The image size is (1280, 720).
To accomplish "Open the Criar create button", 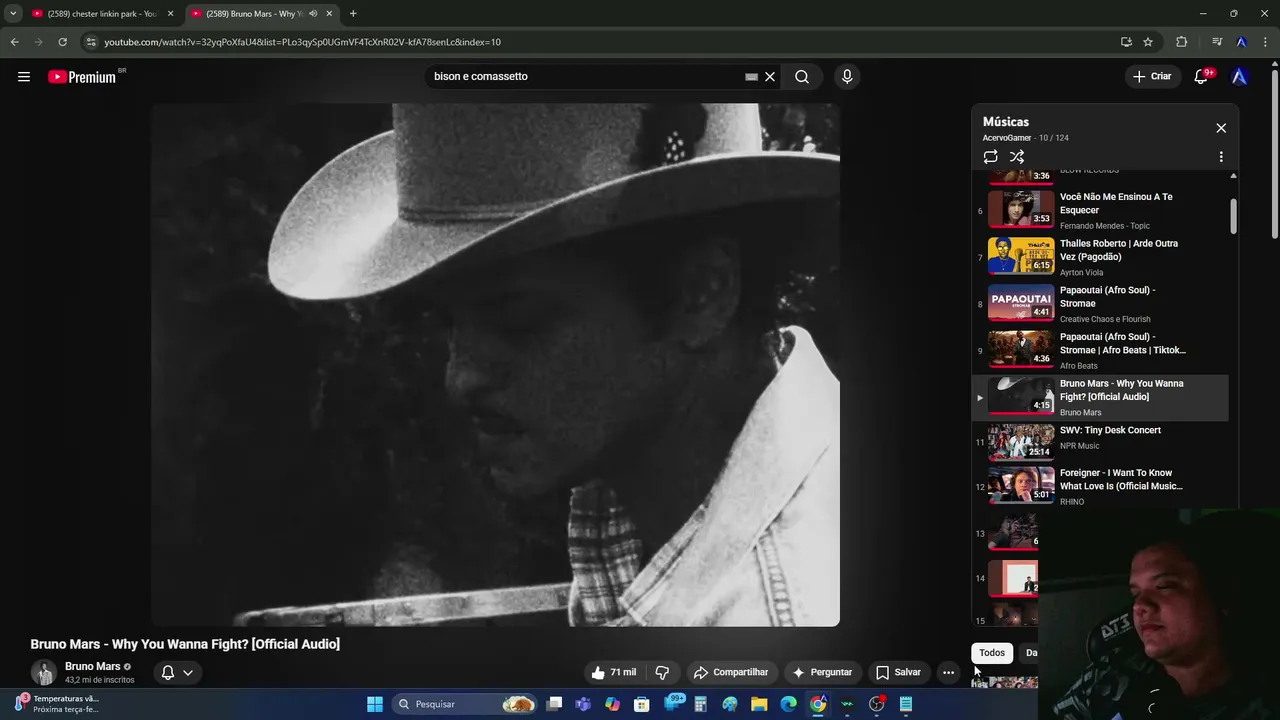I will coord(1151,76).
